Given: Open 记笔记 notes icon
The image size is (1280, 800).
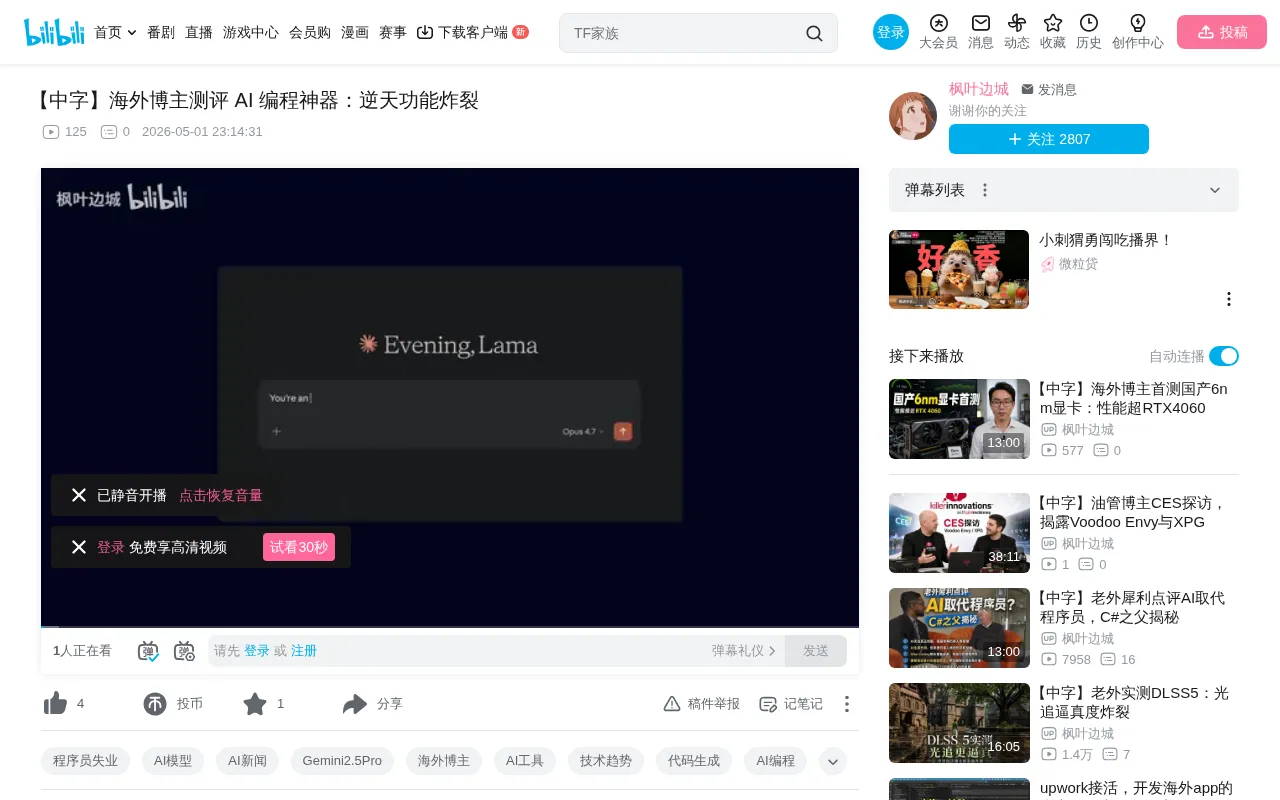Looking at the screenshot, I should point(768,704).
